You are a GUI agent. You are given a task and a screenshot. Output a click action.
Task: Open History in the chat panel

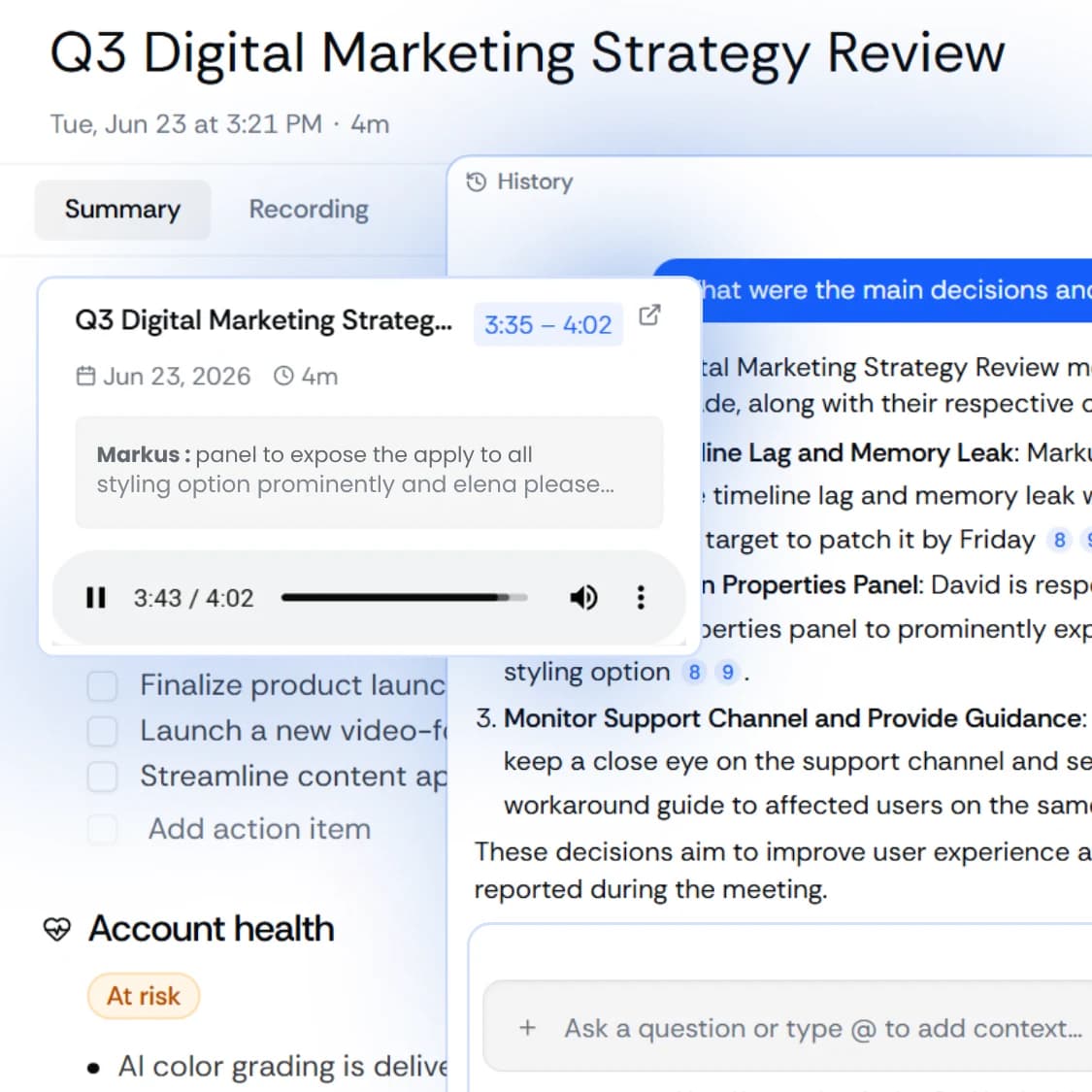[x=519, y=182]
